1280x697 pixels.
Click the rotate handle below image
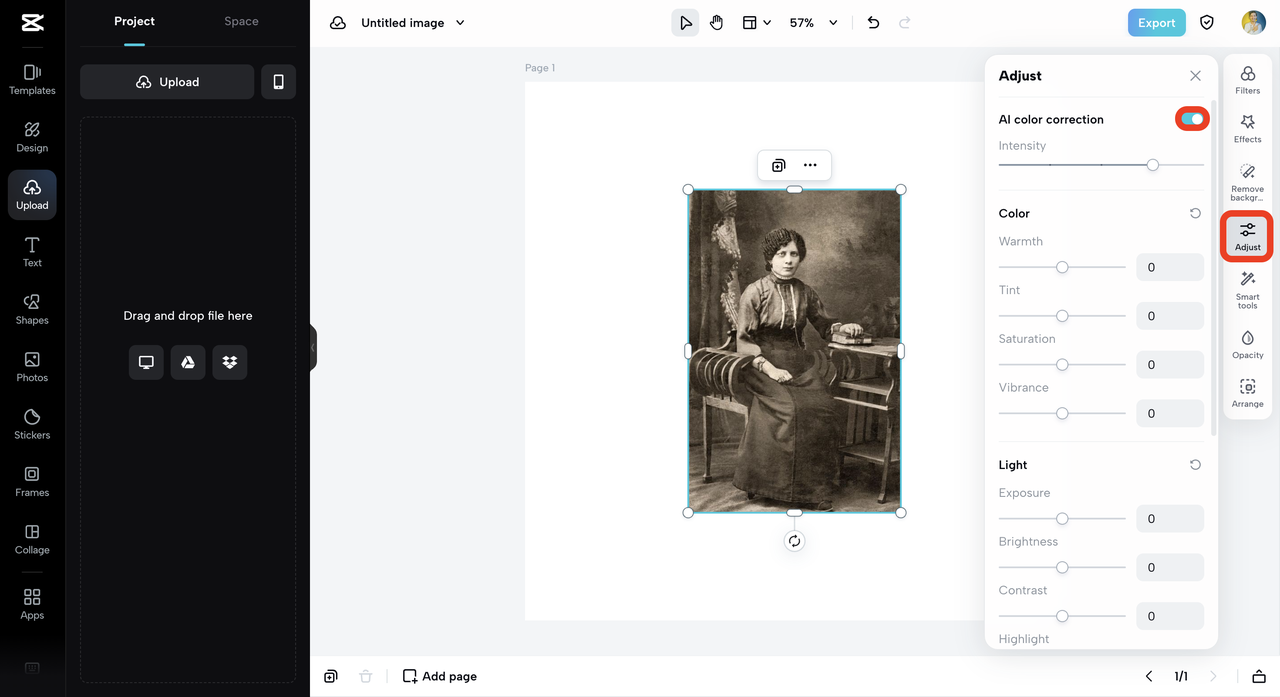[794, 541]
